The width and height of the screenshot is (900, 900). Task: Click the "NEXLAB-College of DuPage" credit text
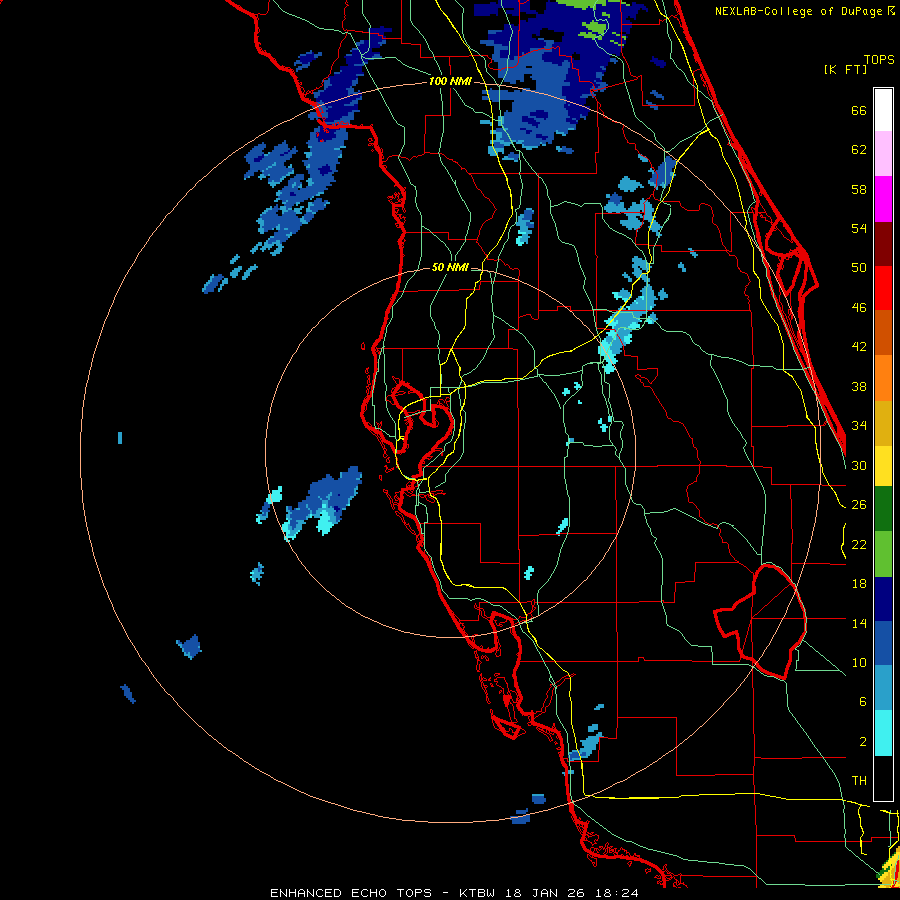click(799, 11)
